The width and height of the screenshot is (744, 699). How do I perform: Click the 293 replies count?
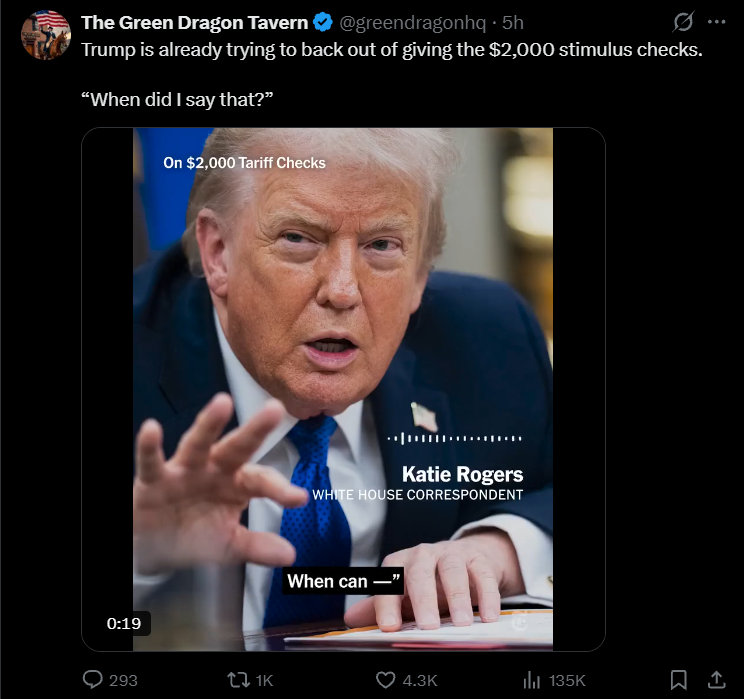123,680
